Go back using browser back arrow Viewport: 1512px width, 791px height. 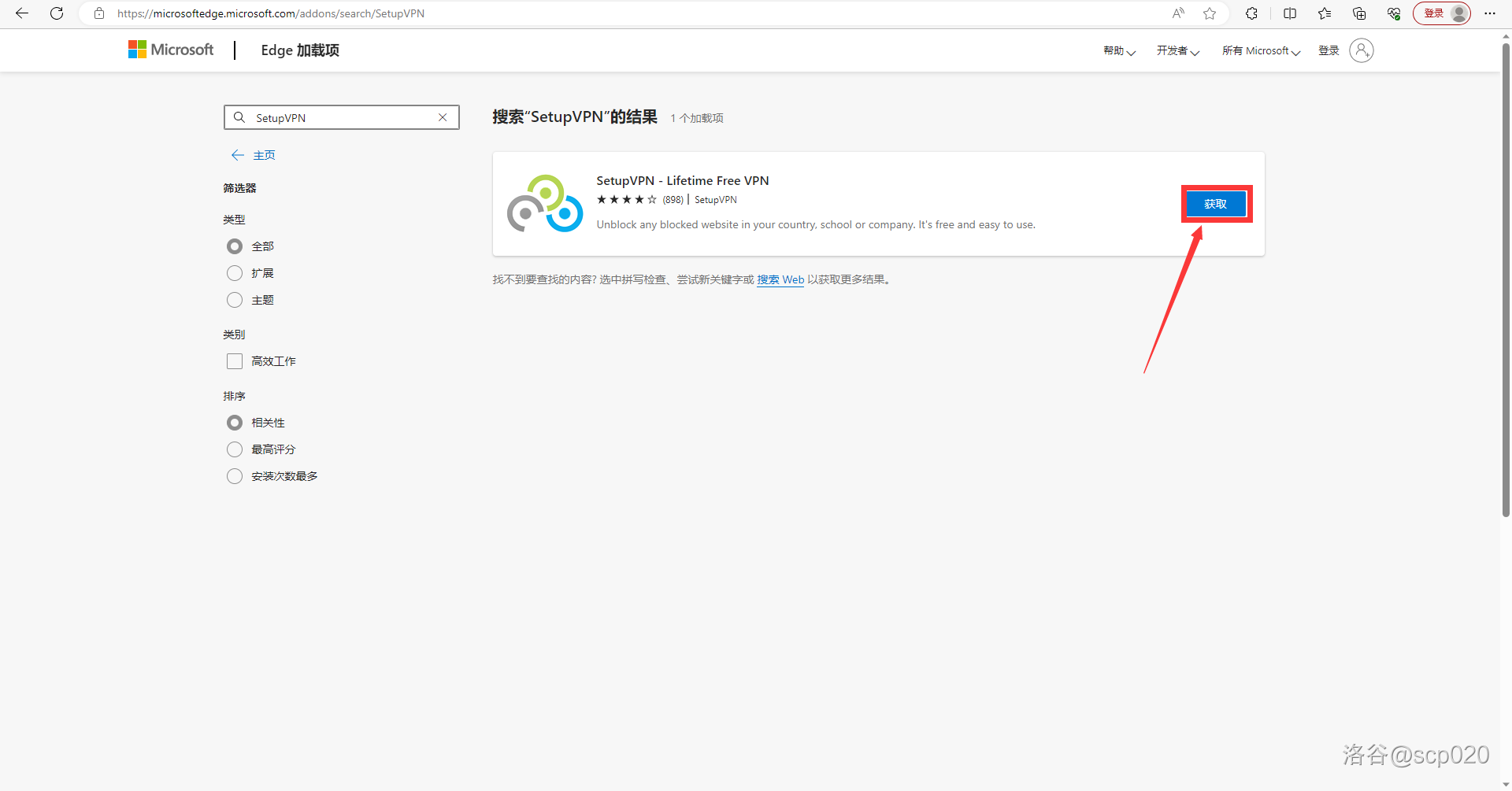(x=22, y=13)
